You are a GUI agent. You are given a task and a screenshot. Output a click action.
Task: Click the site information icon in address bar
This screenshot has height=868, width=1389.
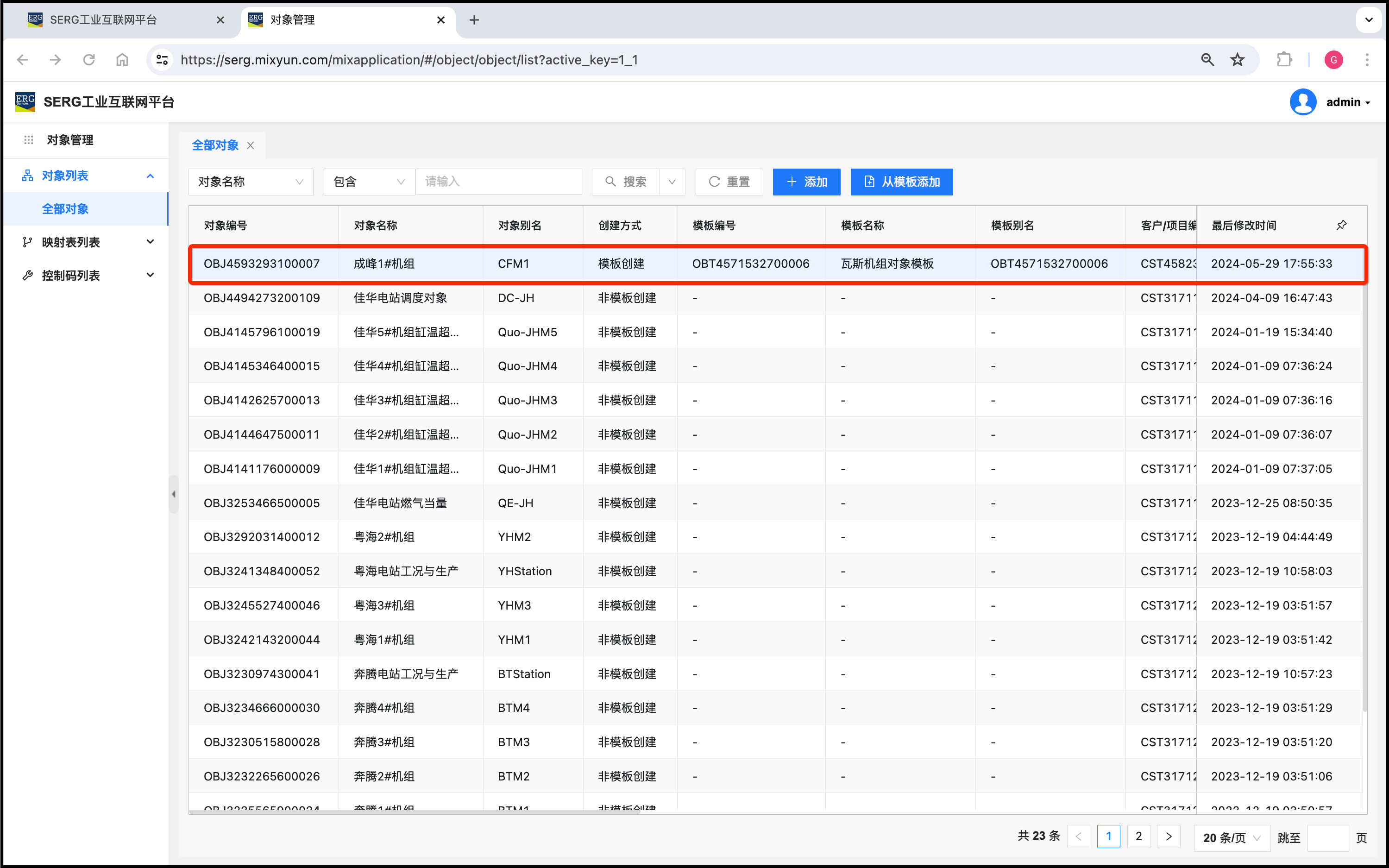163,60
